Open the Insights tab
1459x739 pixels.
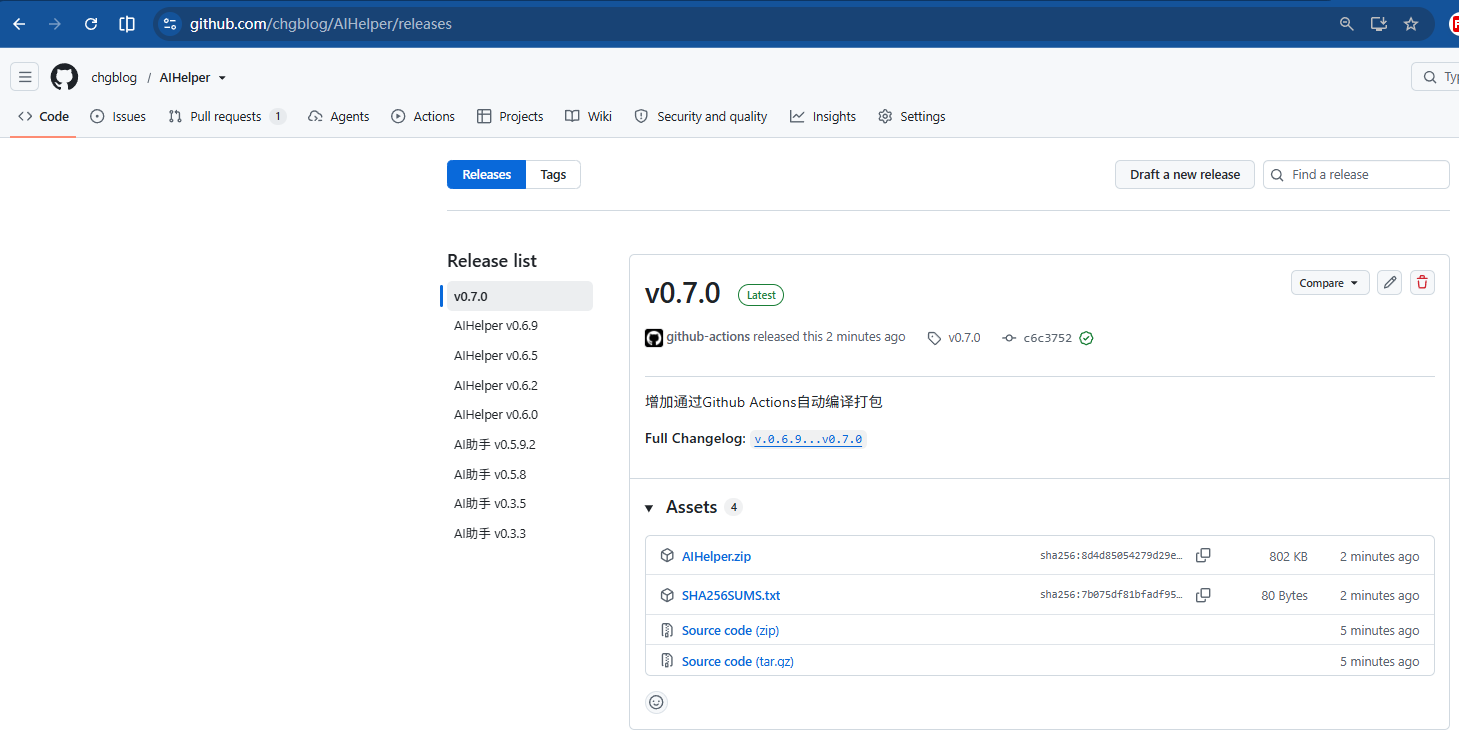tap(823, 117)
